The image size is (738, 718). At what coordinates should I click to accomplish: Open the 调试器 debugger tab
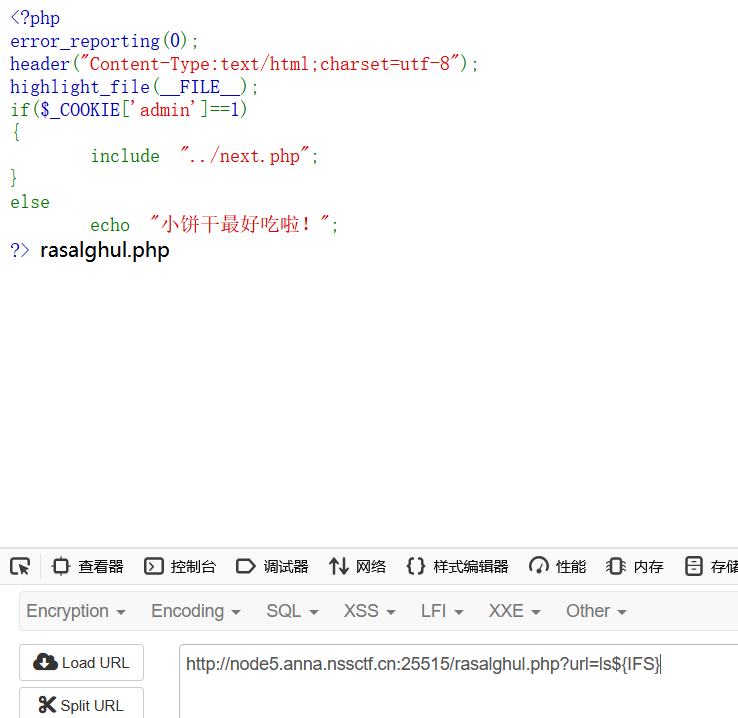click(272, 566)
